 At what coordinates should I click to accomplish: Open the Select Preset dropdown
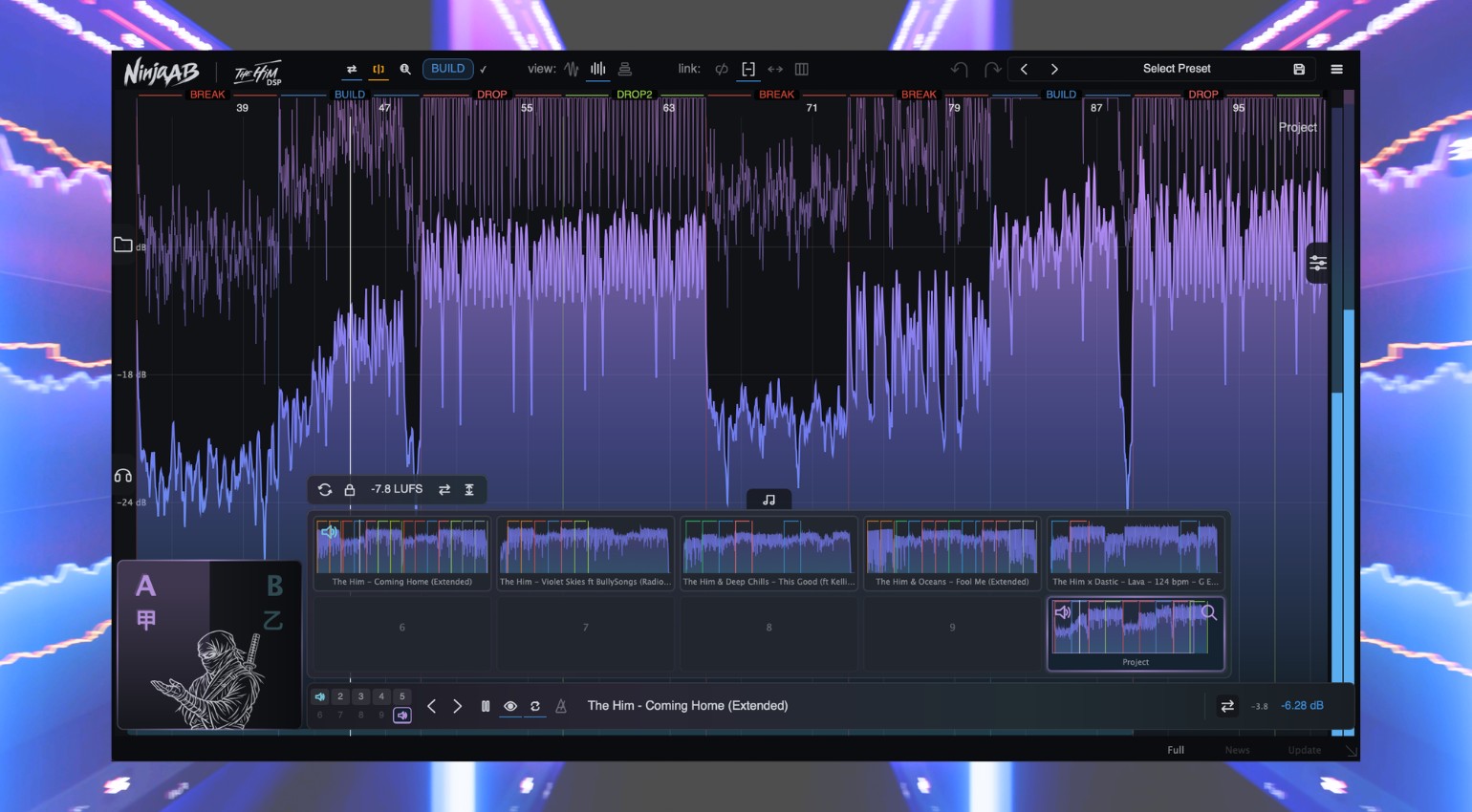1177,69
